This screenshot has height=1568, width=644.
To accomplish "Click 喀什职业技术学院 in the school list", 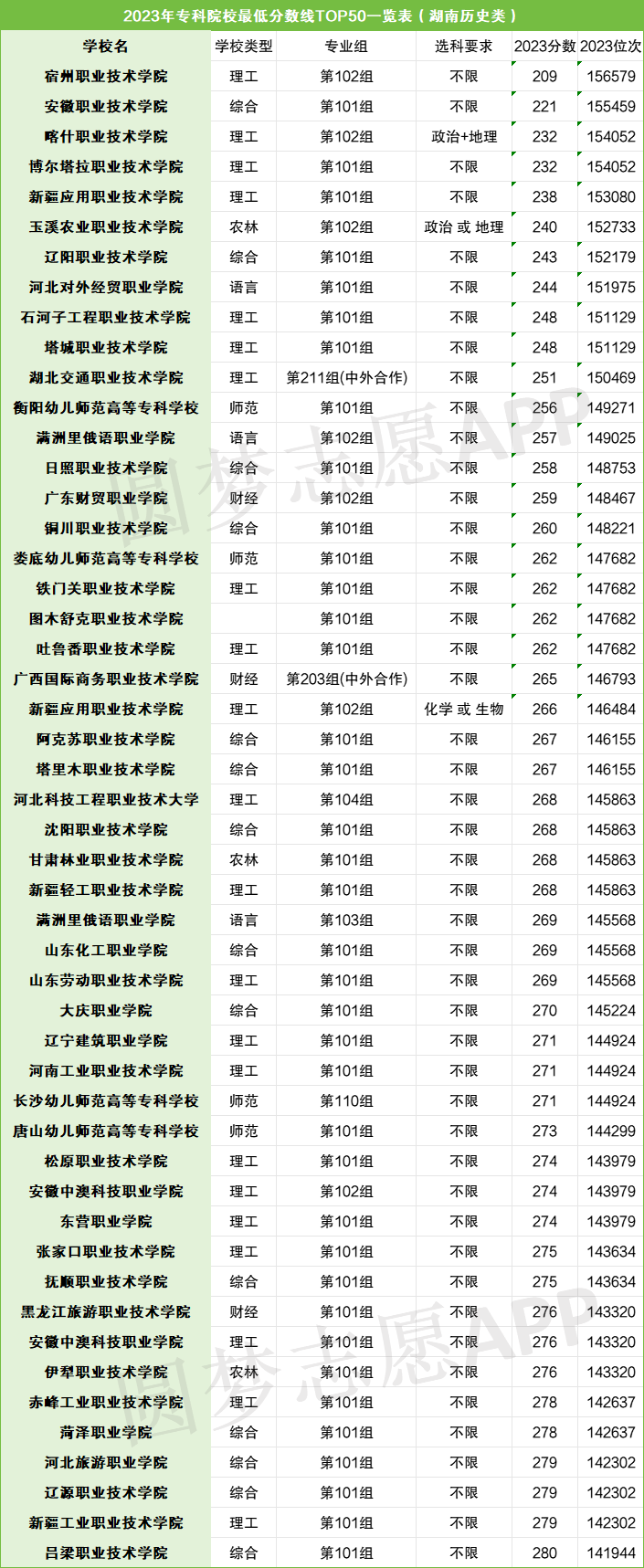I will pyautogui.click(x=106, y=137).
